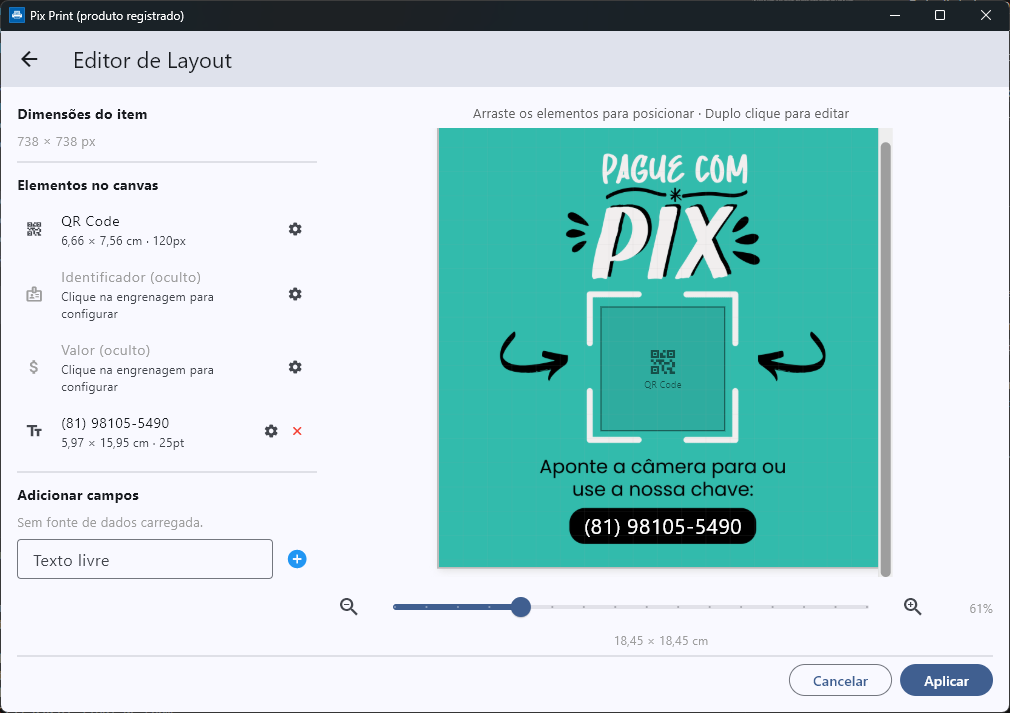Viewport: 1010px width, 713px height.
Task: Click the zoom slider handle
Action: click(520, 607)
